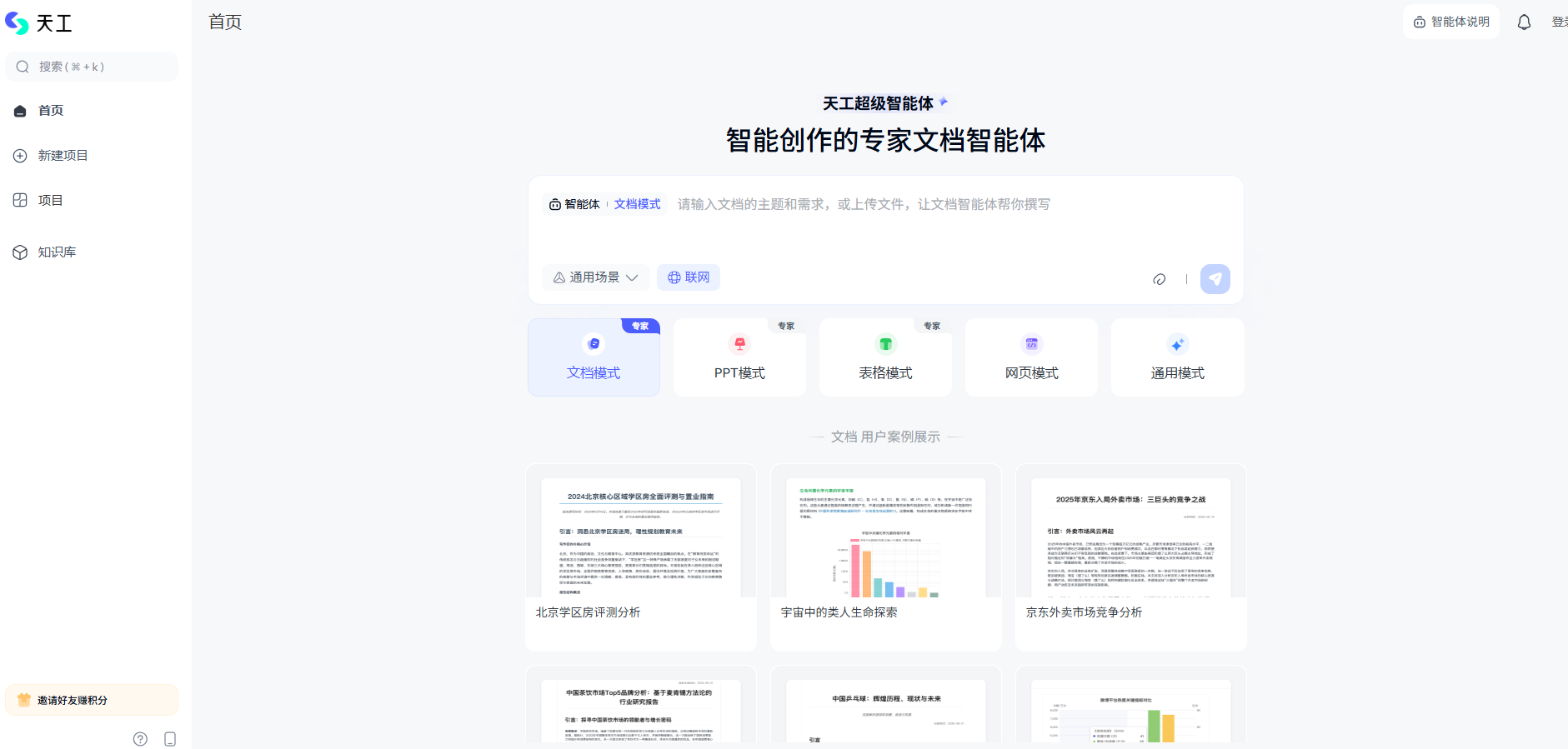Click the 项目 grid icon
Screen dimensions: 1568x749
point(20,200)
